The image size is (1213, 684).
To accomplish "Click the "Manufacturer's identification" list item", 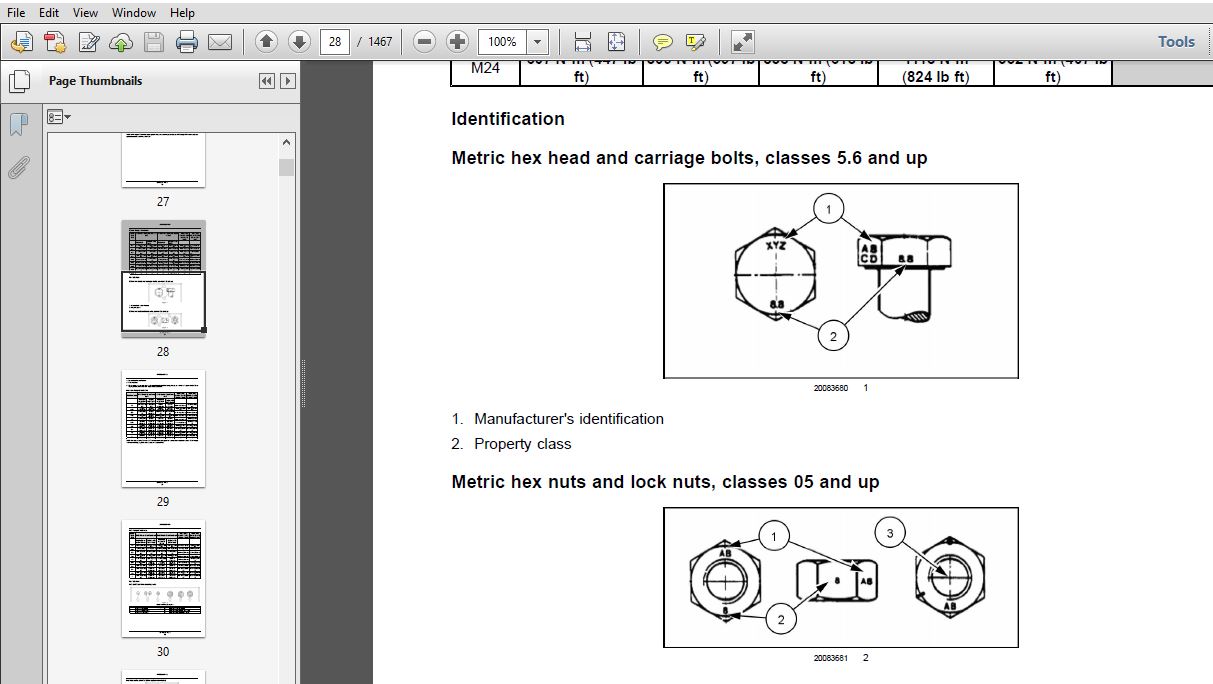I will (569, 419).
